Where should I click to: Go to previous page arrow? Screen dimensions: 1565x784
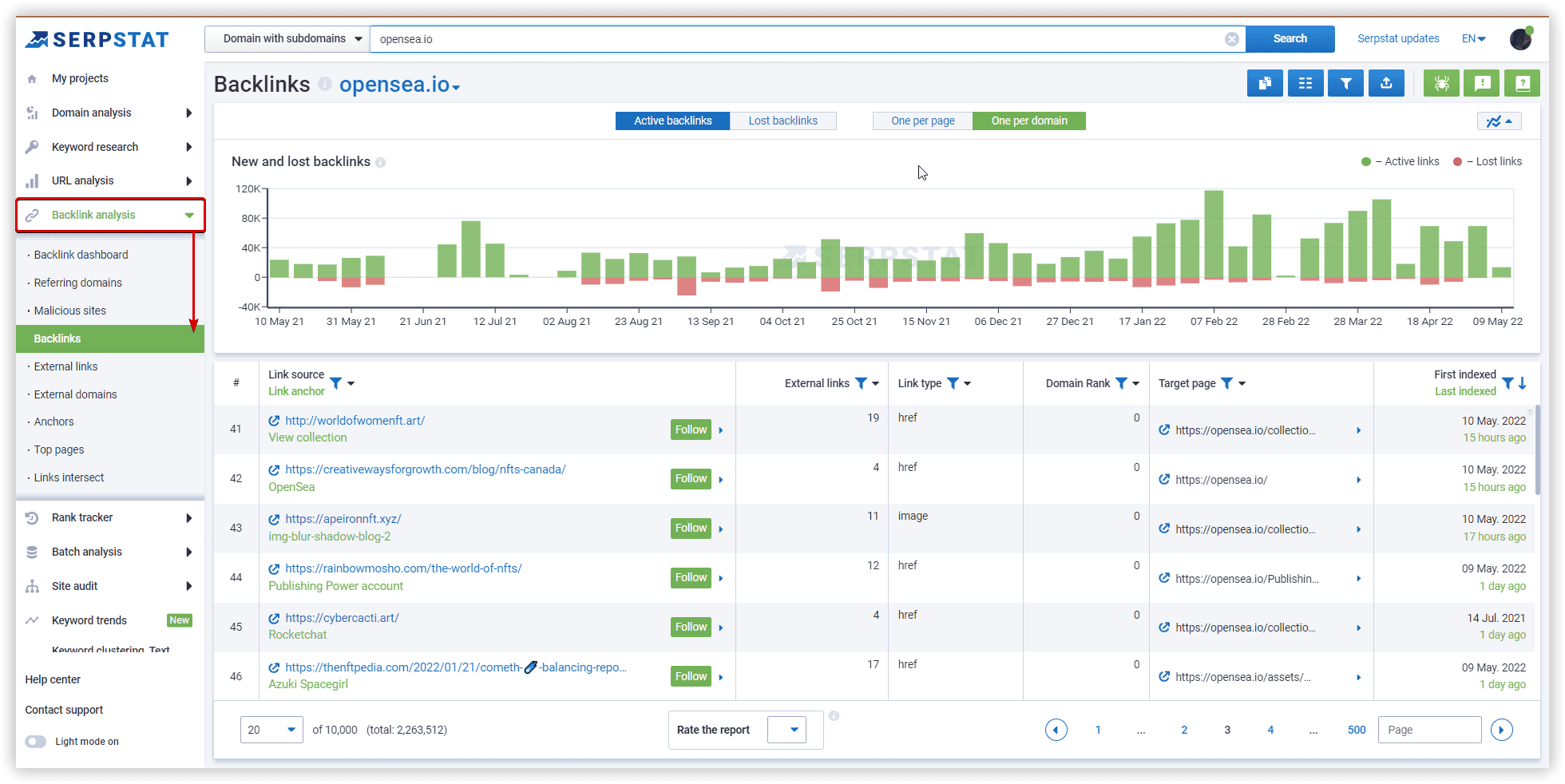[1056, 730]
